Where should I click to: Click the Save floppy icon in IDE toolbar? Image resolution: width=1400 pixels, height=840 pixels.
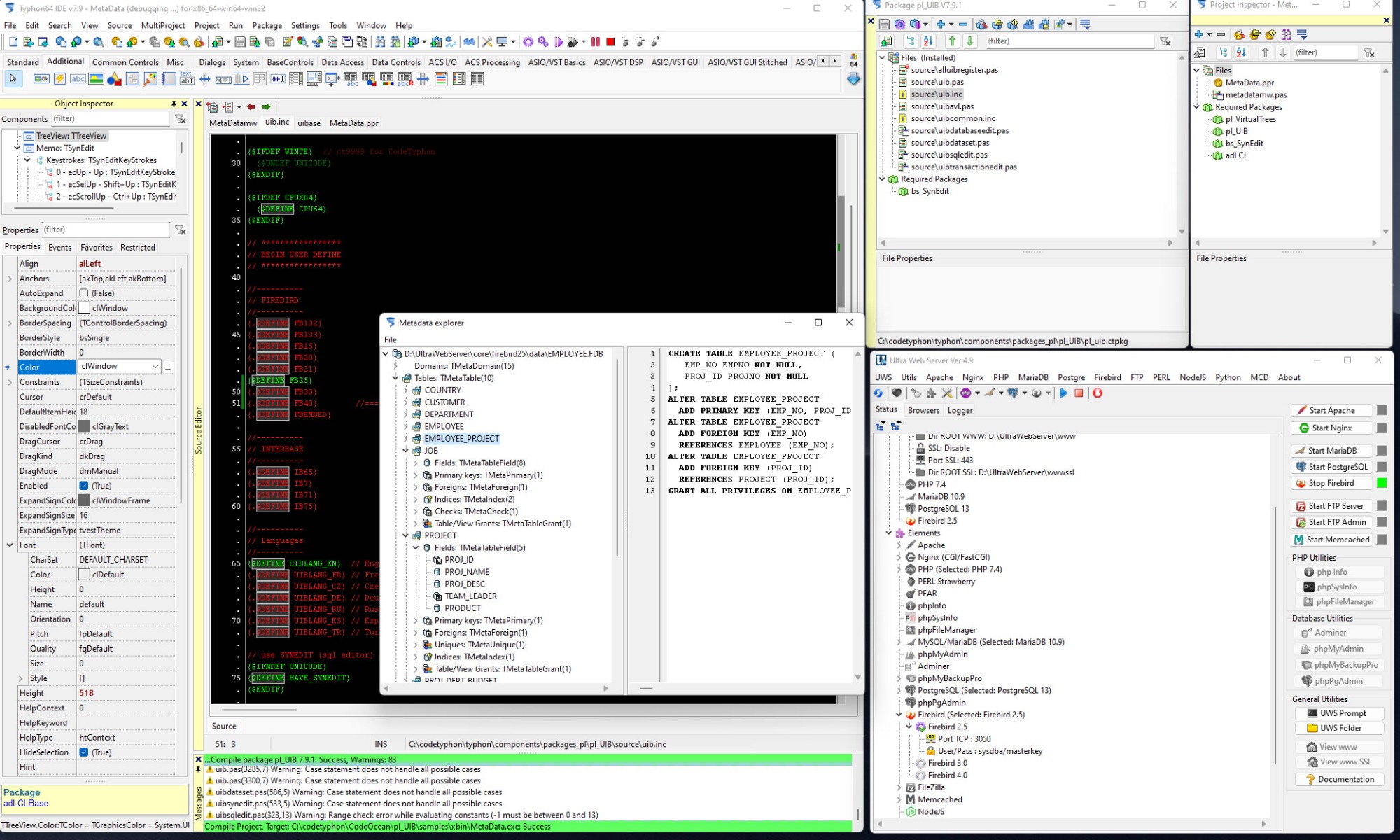(240, 42)
